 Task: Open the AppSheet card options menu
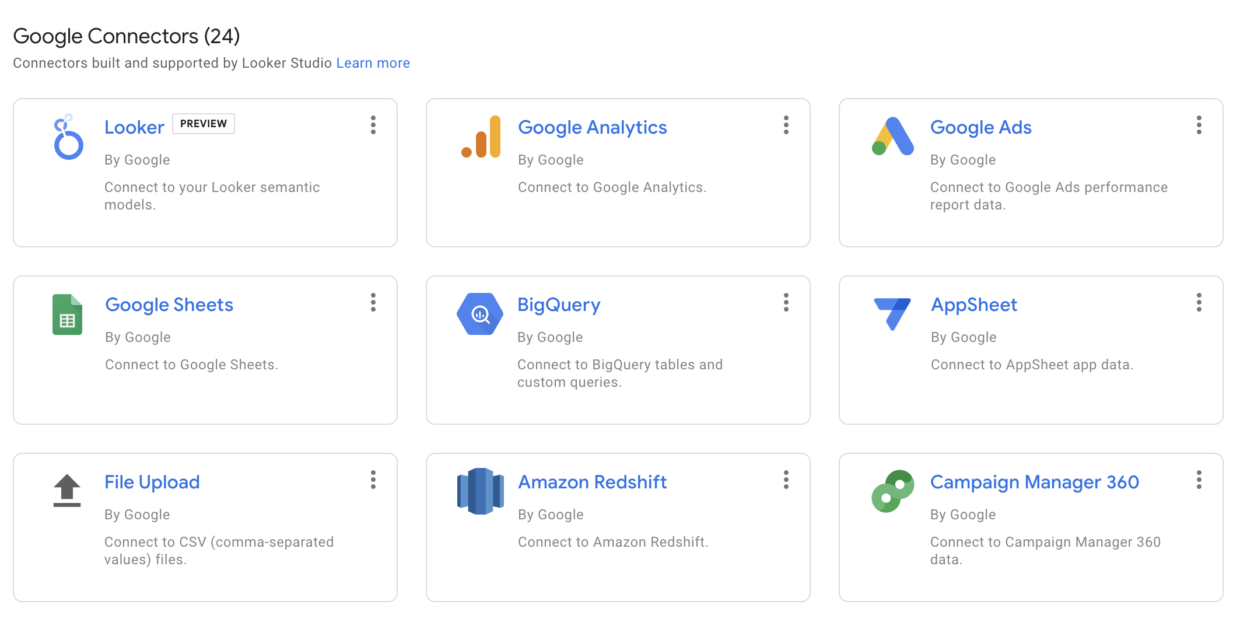1199,302
